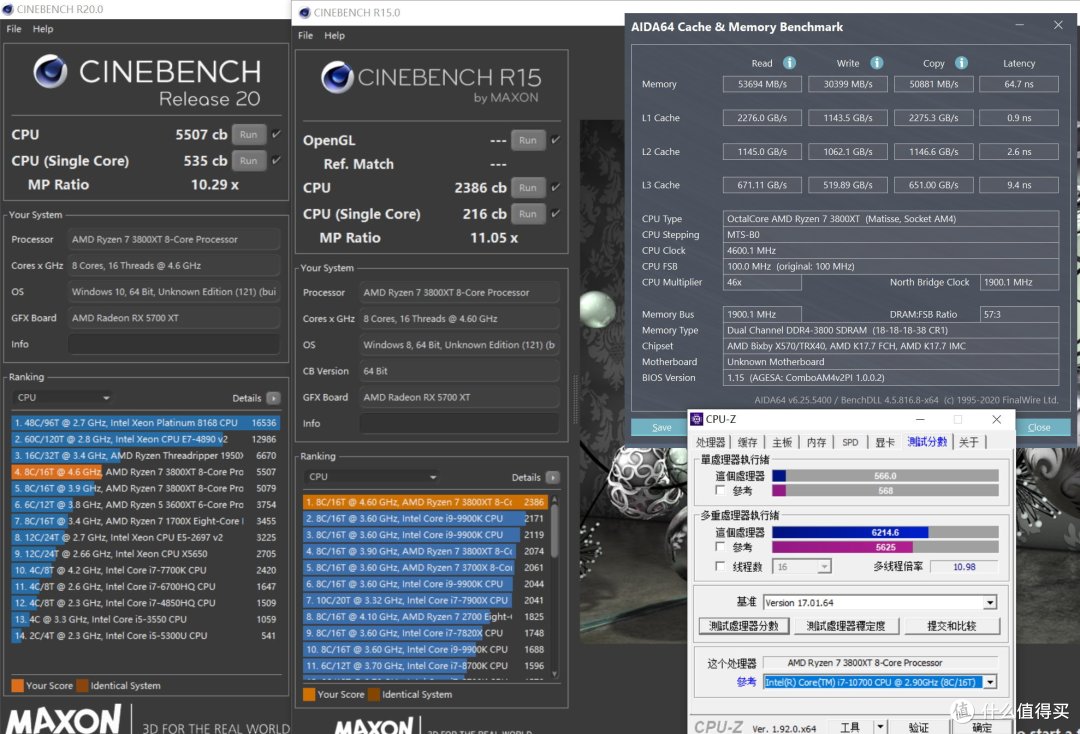Run the R20 CPU benchmark
This screenshot has height=734, width=1080.
(x=249, y=134)
